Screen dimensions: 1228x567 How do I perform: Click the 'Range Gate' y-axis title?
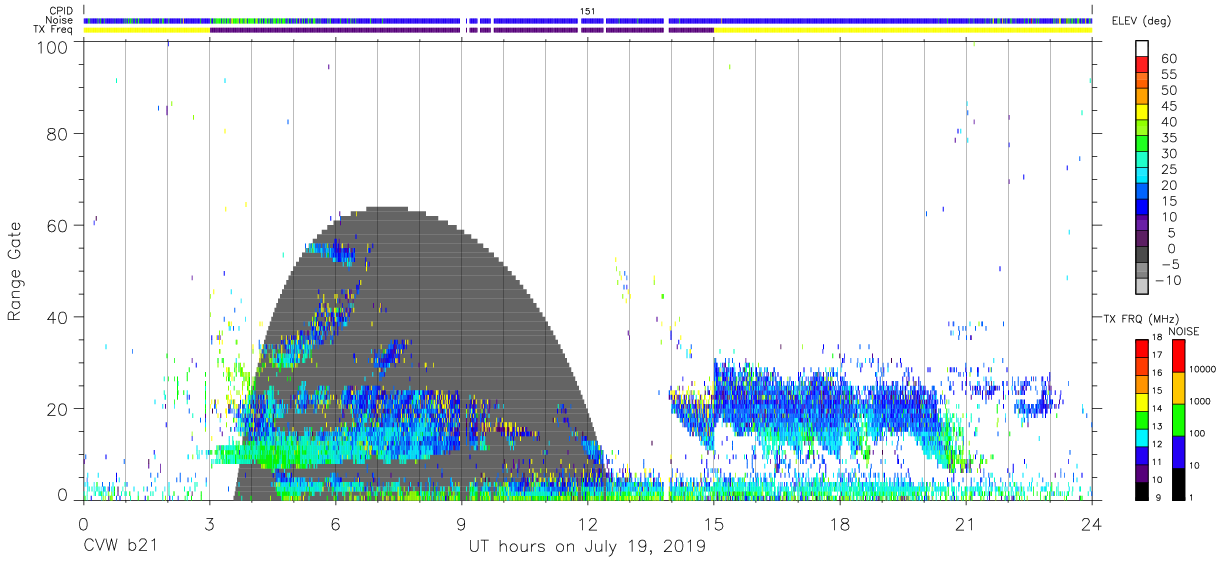(15, 271)
